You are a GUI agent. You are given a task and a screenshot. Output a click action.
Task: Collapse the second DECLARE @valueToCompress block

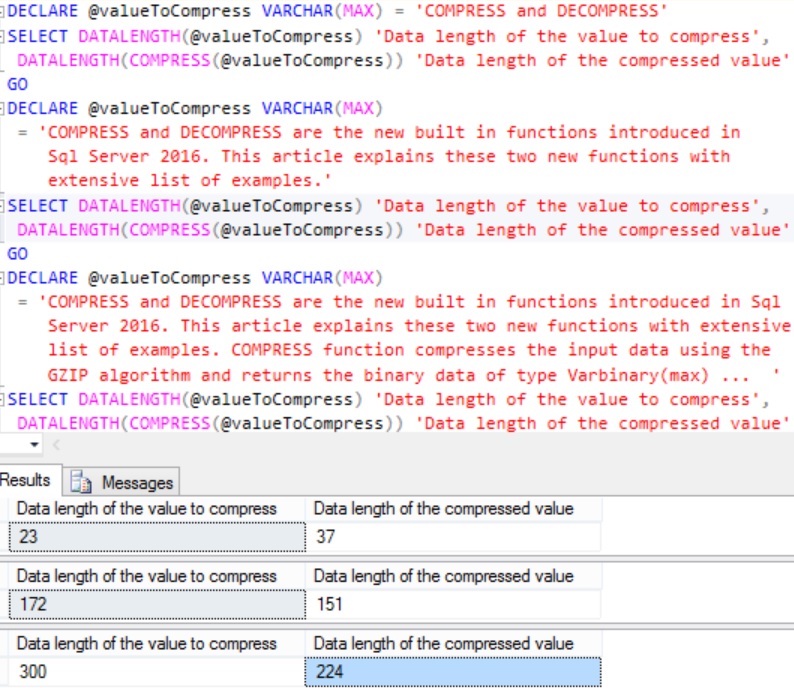click(3, 108)
